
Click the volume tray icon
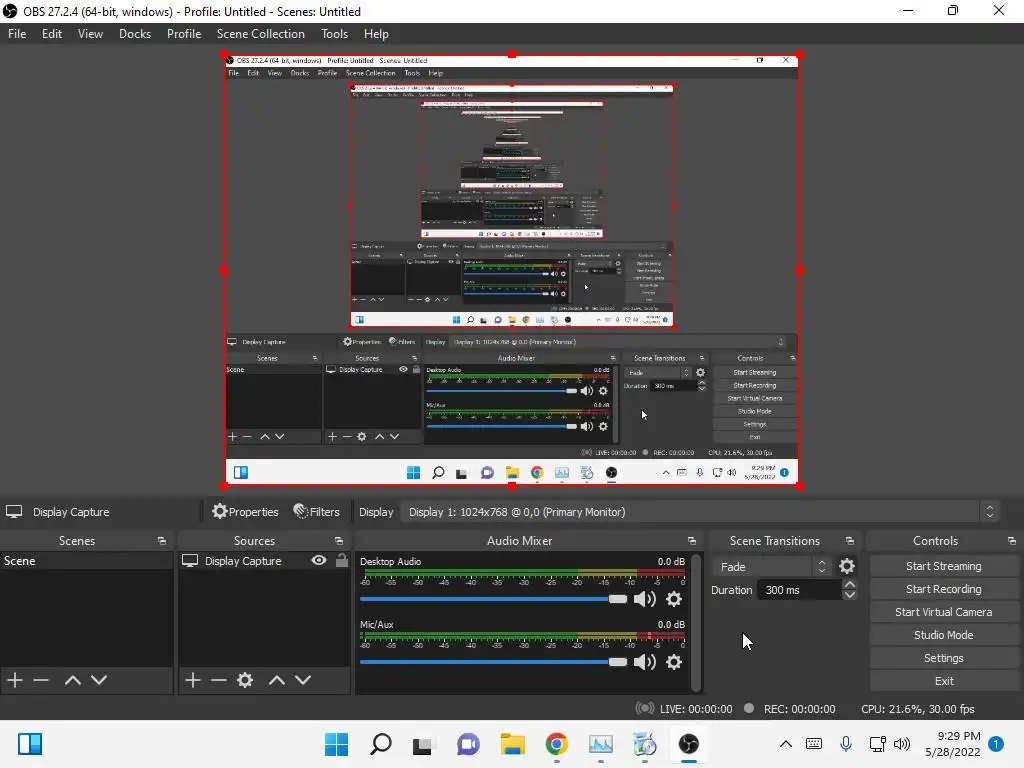click(x=902, y=744)
